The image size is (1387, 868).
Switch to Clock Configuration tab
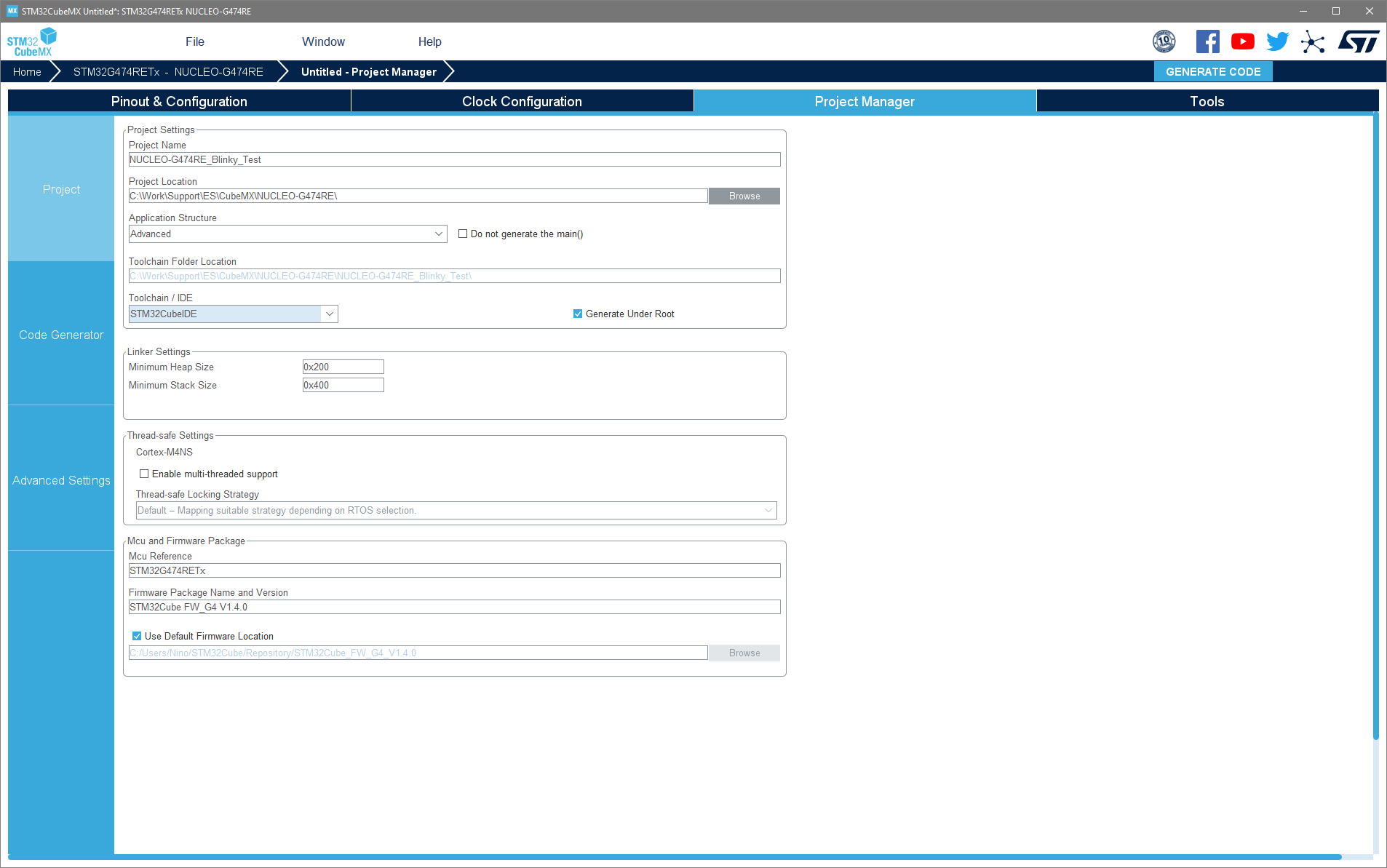pos(522,101)
